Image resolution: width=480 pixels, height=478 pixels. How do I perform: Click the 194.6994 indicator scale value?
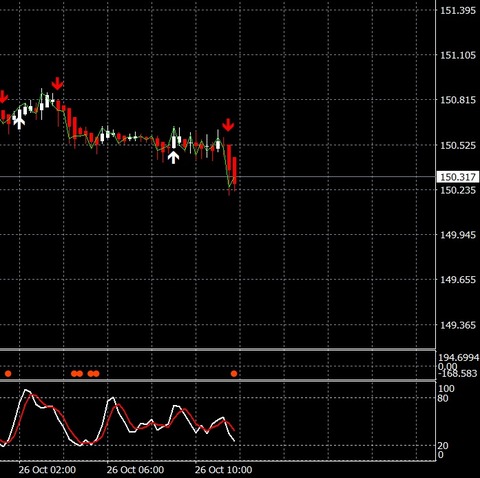tap(459, 358)
